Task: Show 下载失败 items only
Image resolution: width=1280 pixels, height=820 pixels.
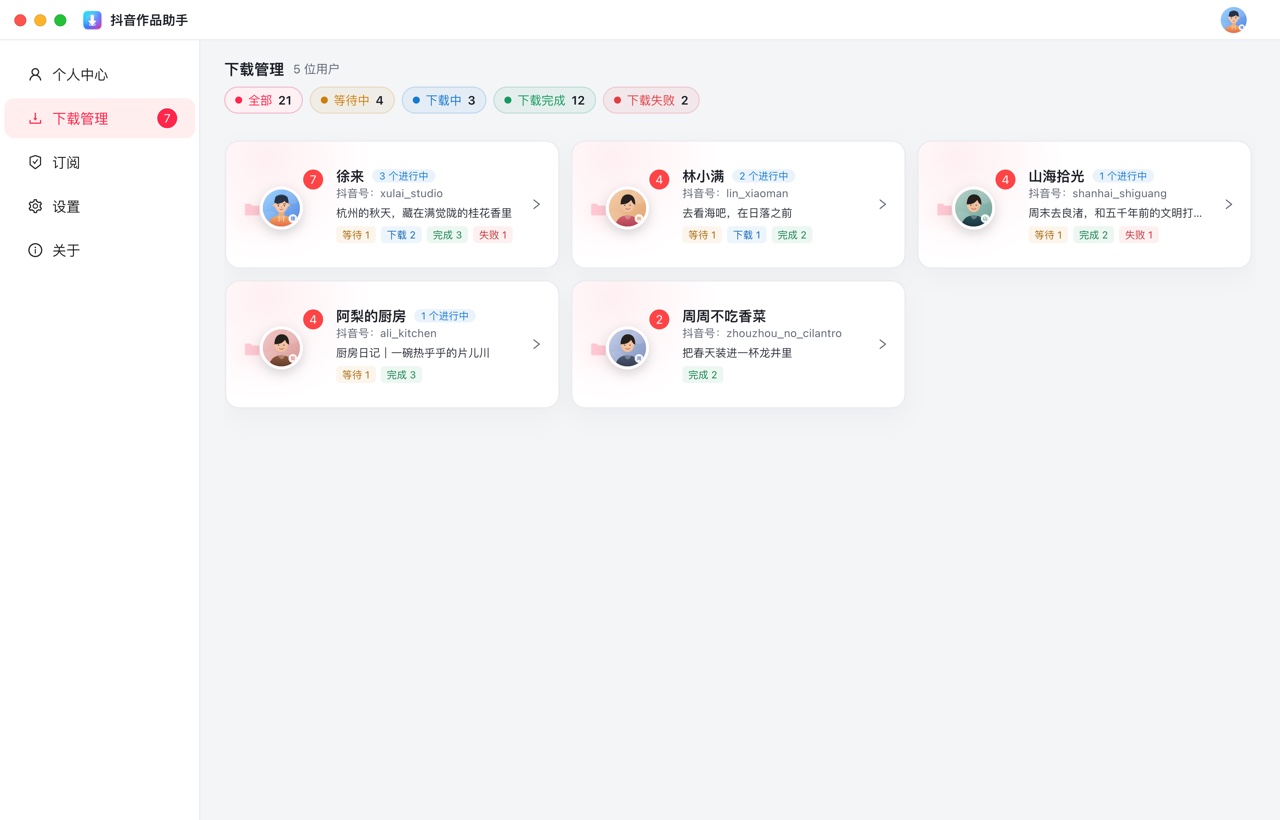Action: click(651, 100)
